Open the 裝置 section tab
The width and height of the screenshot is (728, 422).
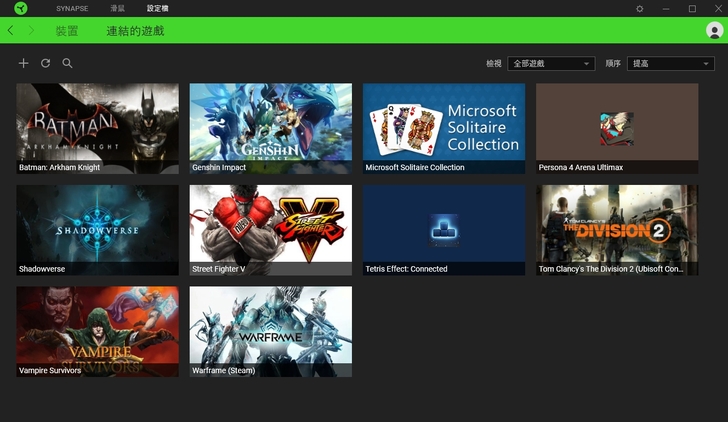coord(67,31)
